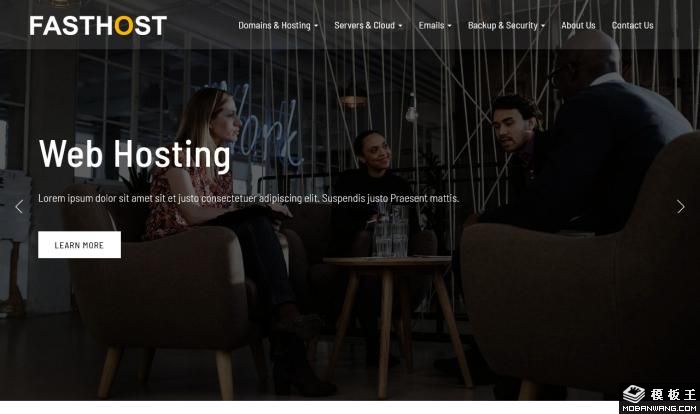Click the mobanwang.com watermark text
This screenshot has height=414, width=700.
659,408
